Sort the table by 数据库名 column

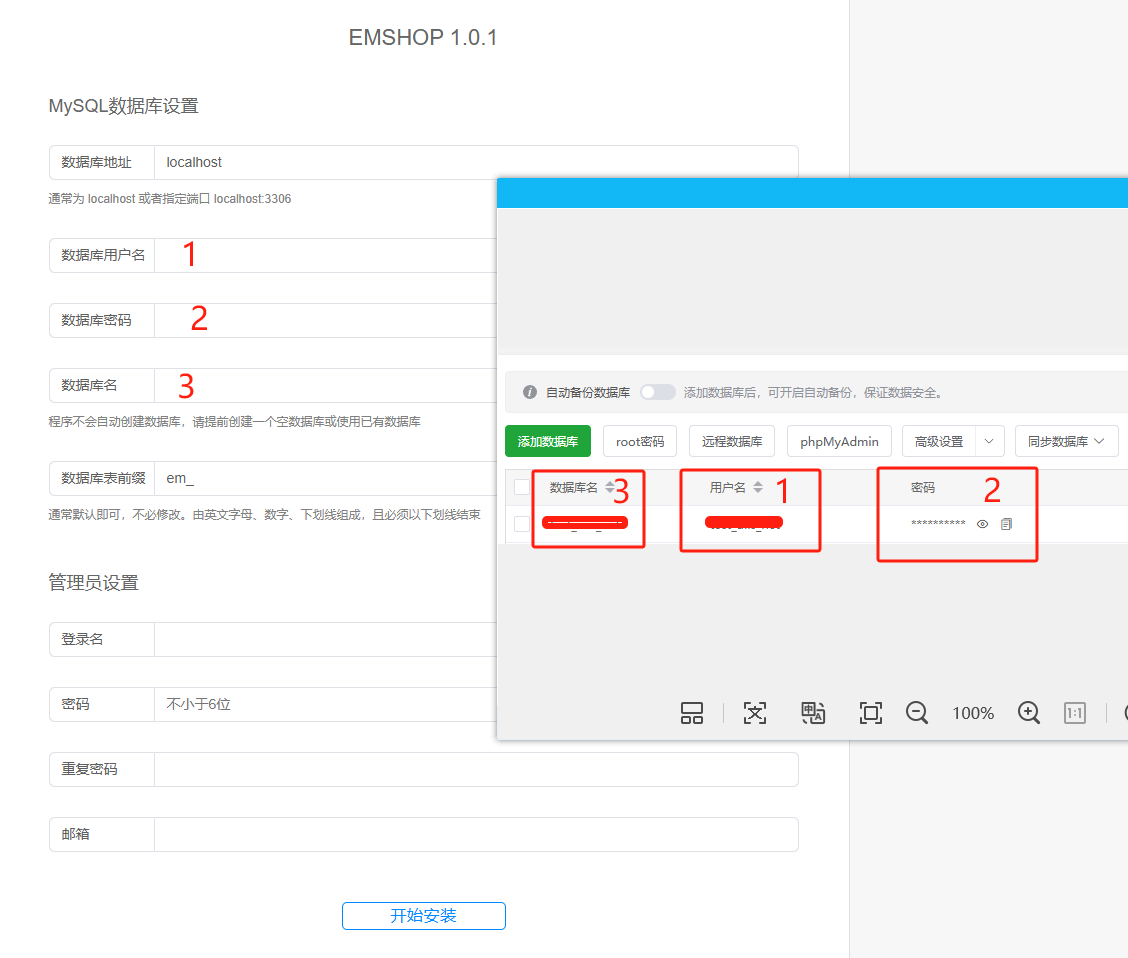tap(609, 487)
